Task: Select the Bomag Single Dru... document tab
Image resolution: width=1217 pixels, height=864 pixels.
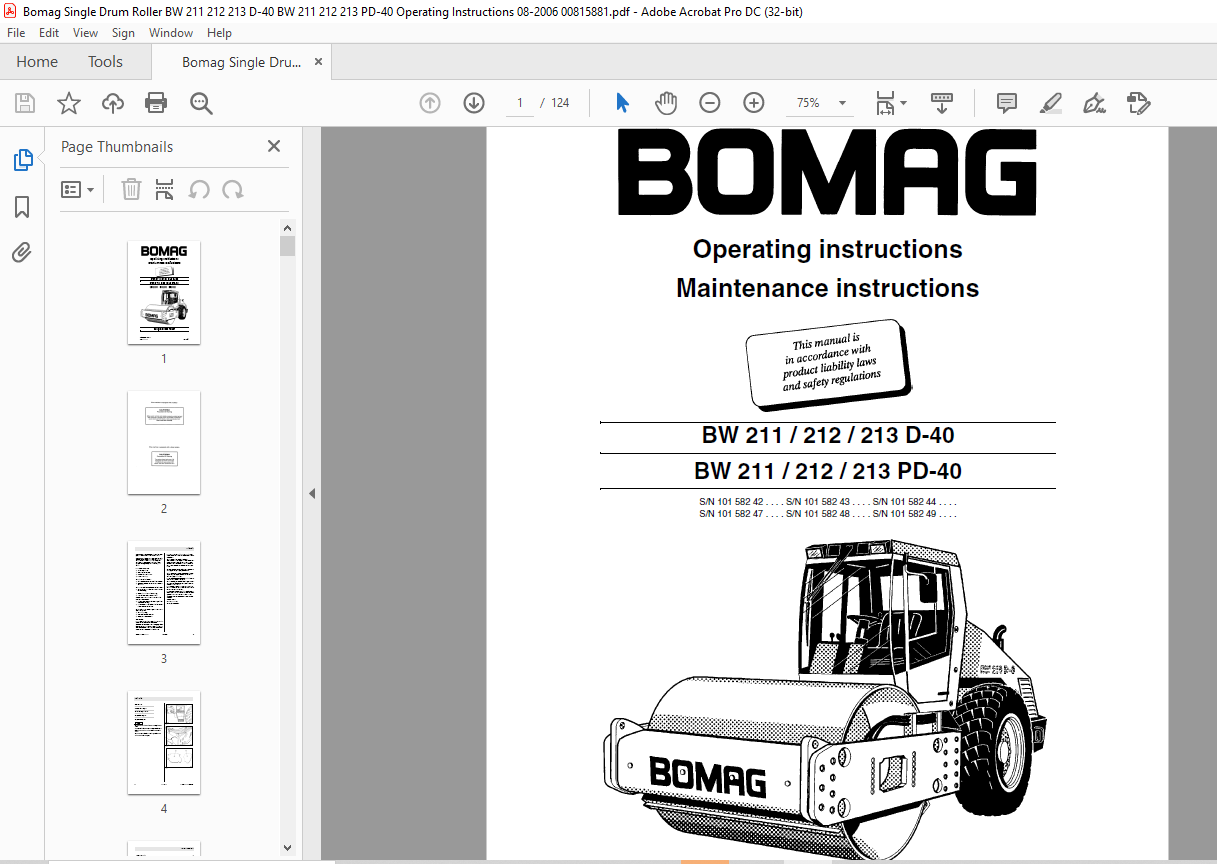Action: pos(241,62)
